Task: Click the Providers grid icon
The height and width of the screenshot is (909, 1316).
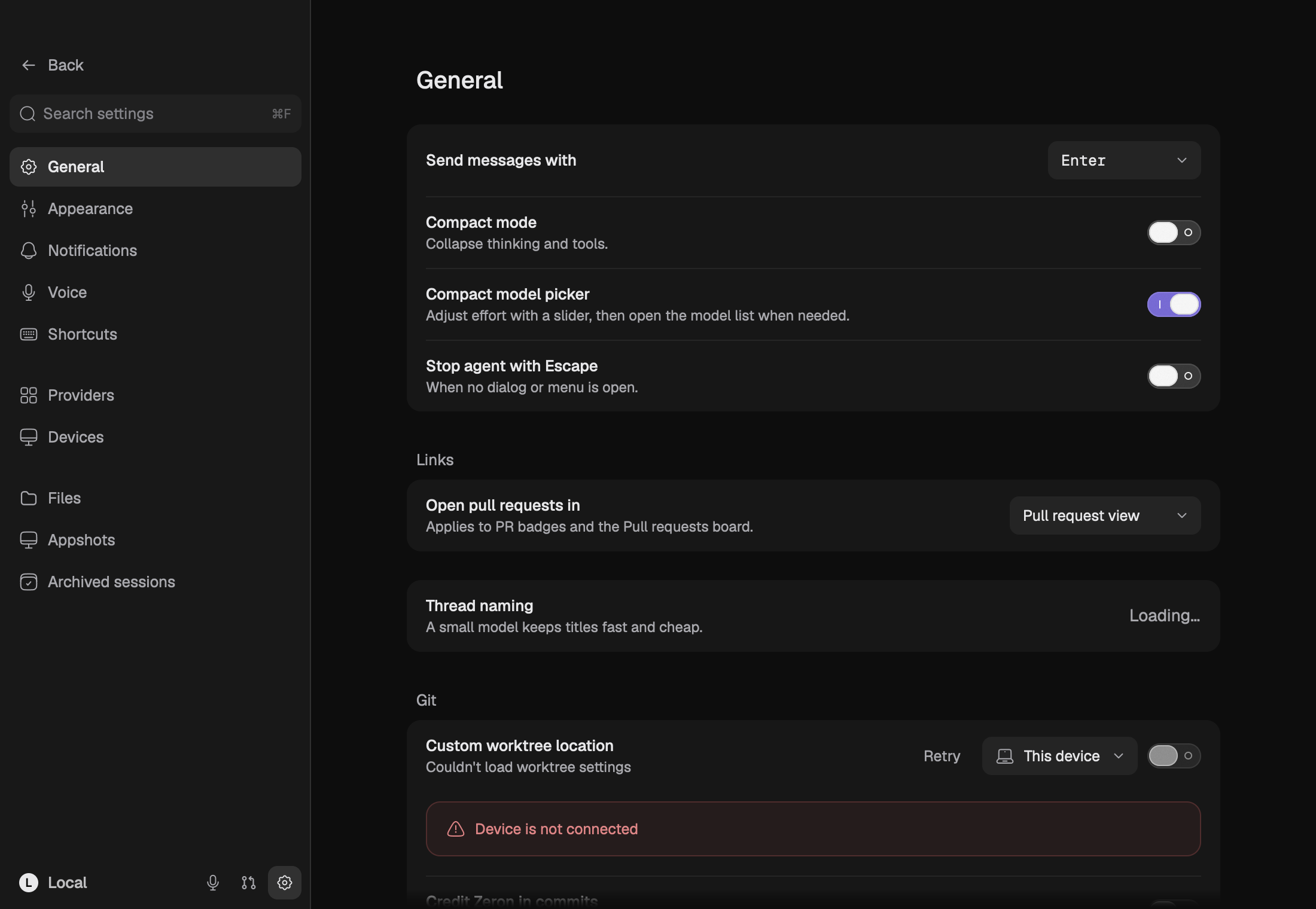Action: 28,395
